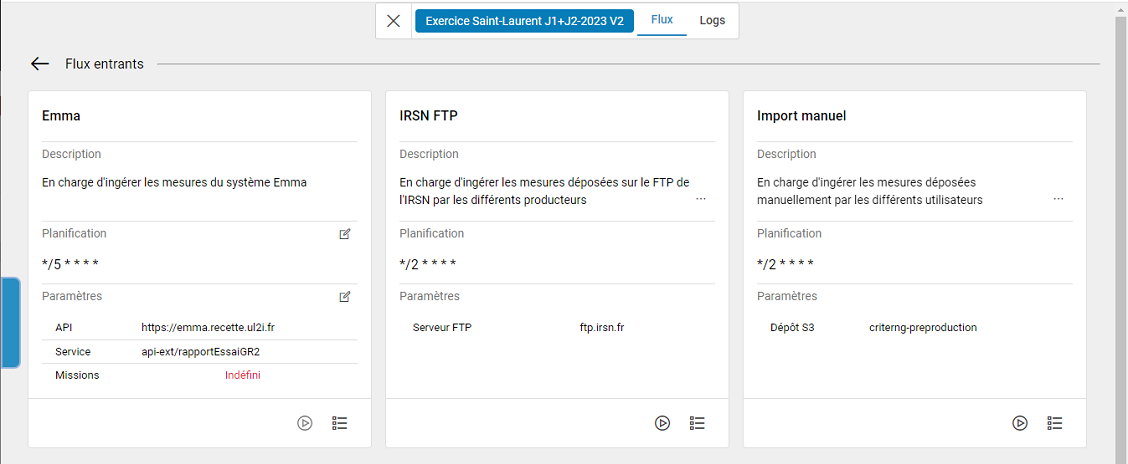Open the Emma flux task list icon

click(x=340, y=423)
